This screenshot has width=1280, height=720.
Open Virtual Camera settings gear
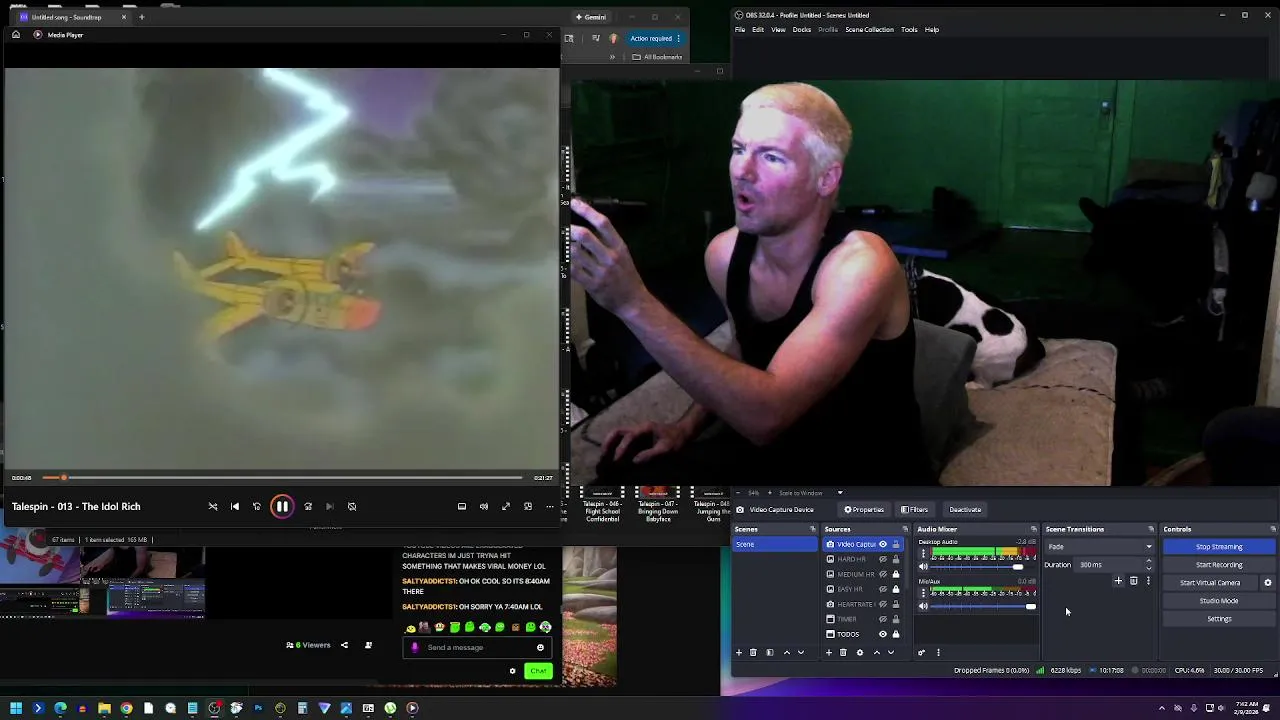pyautogui.click(x=1268, y=583)
